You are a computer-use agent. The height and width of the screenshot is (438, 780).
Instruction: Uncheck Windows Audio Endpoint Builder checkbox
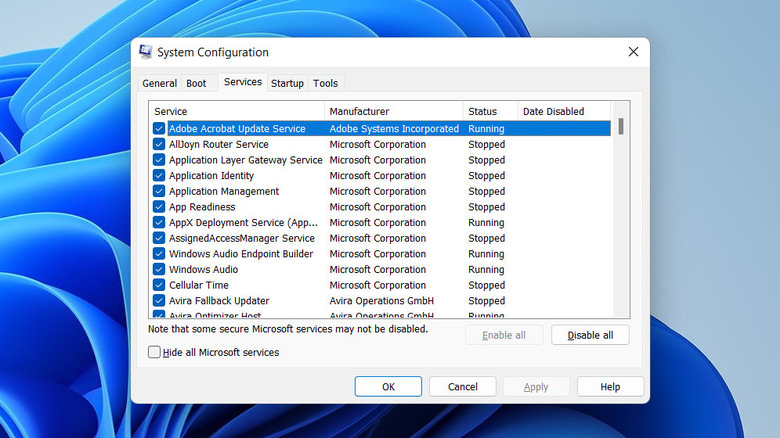(x=159, y=254)
